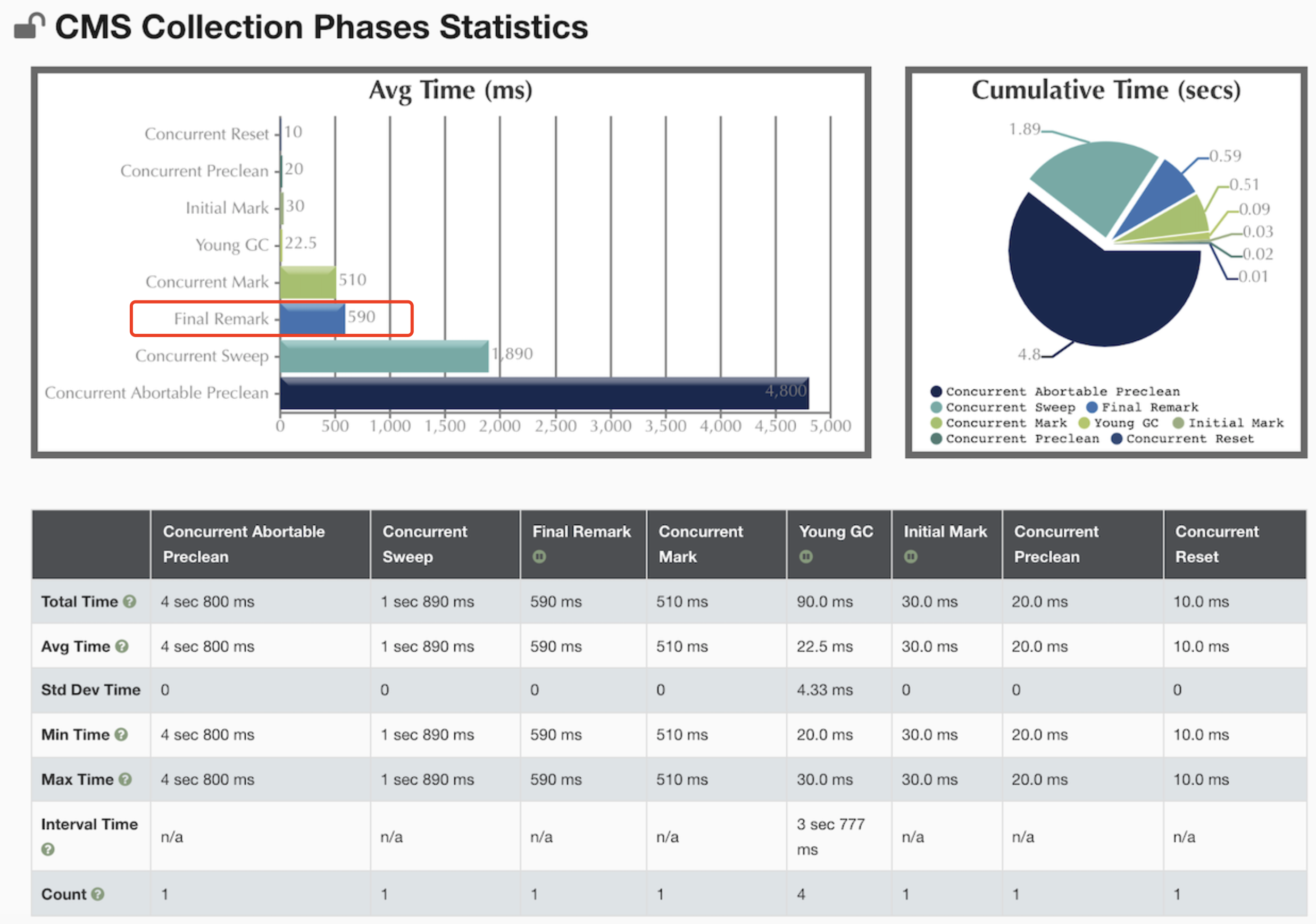This screenshot has height=924, width=1316.
Task: Click help icon below Interval Time
Action: pos(48,849)
